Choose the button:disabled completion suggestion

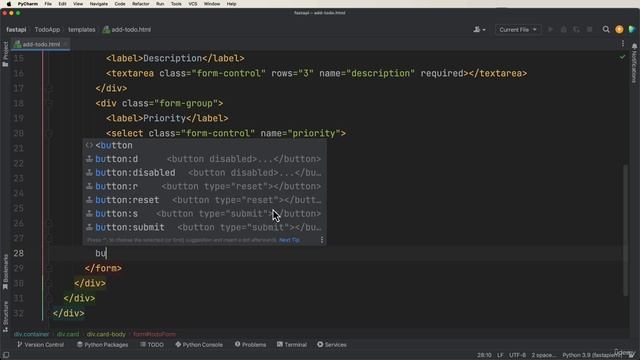204,173
